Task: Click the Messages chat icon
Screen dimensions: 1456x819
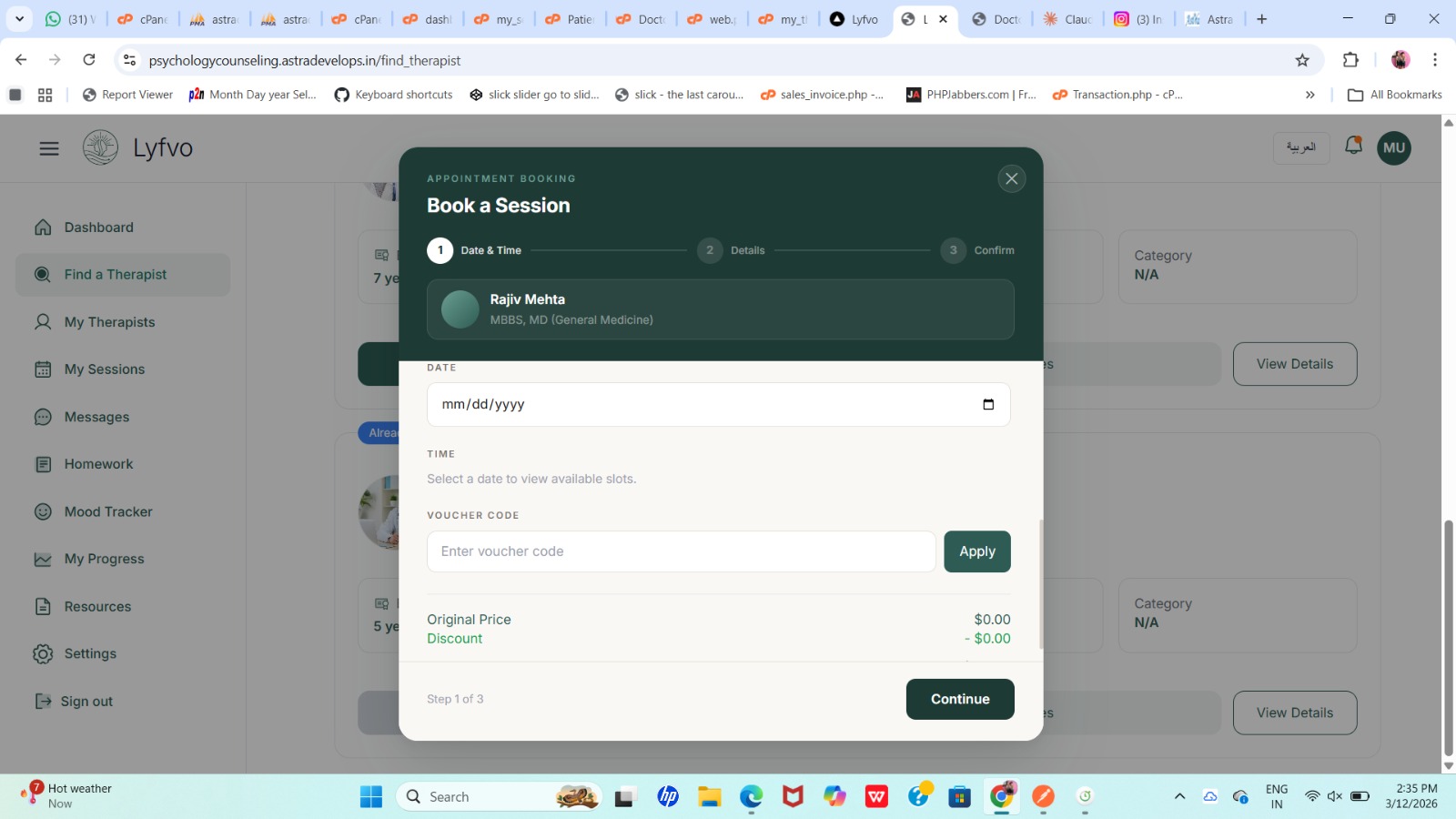Action: click(43, 417)
